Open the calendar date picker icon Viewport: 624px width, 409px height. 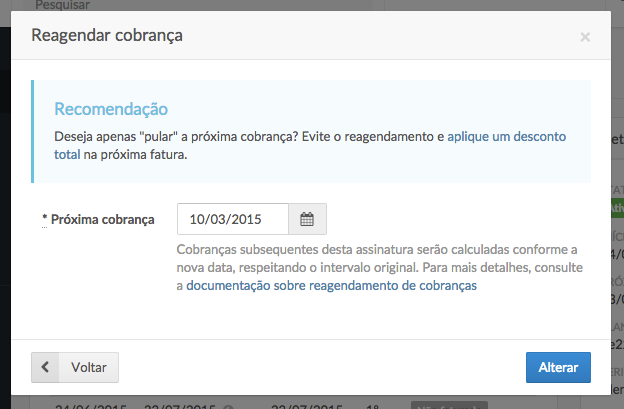[x=307, y=219]
